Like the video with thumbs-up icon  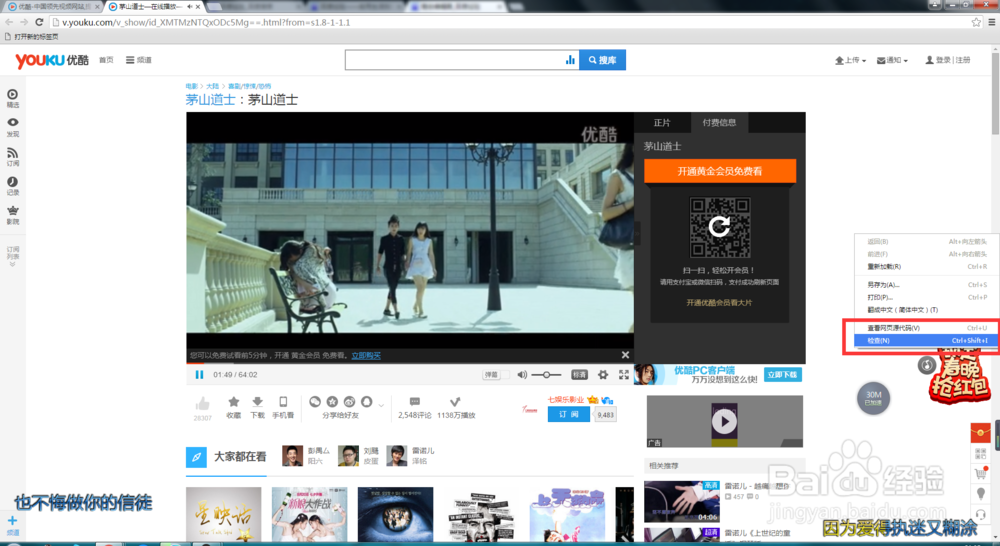coord(202,403)
